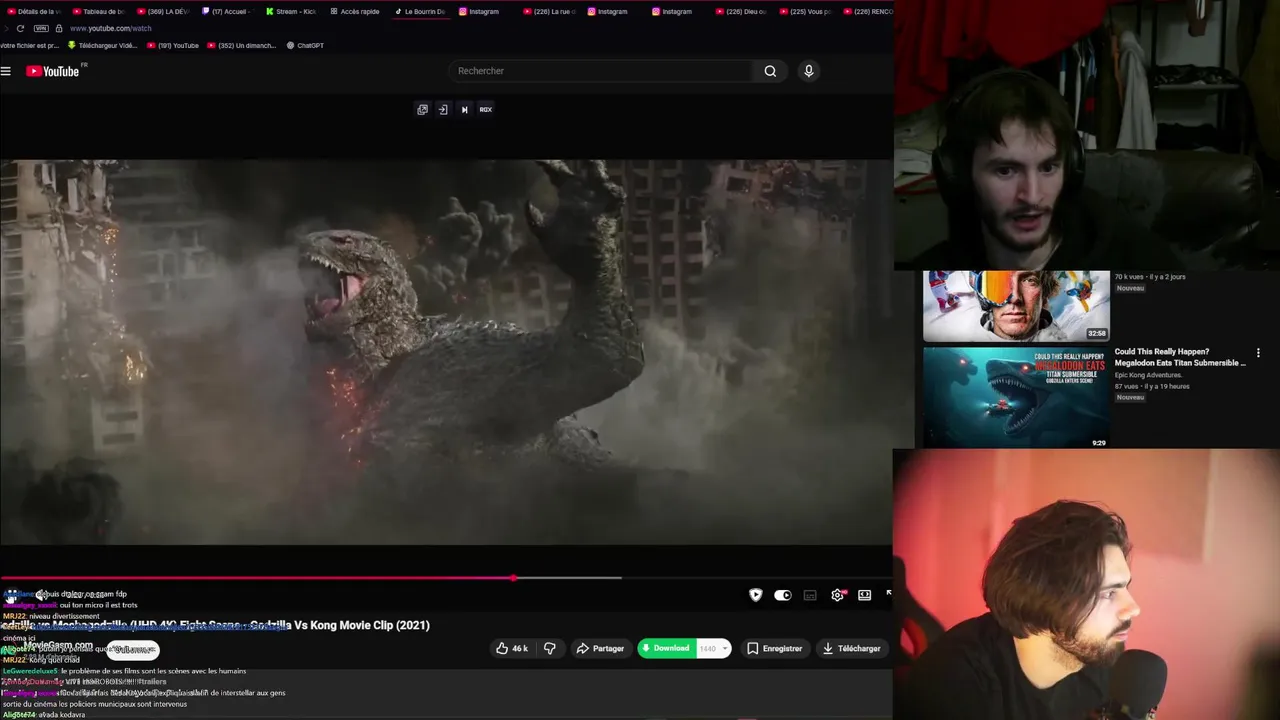Open the 32:58 sunglasses-man video thumbnail

click(1016, 305)
